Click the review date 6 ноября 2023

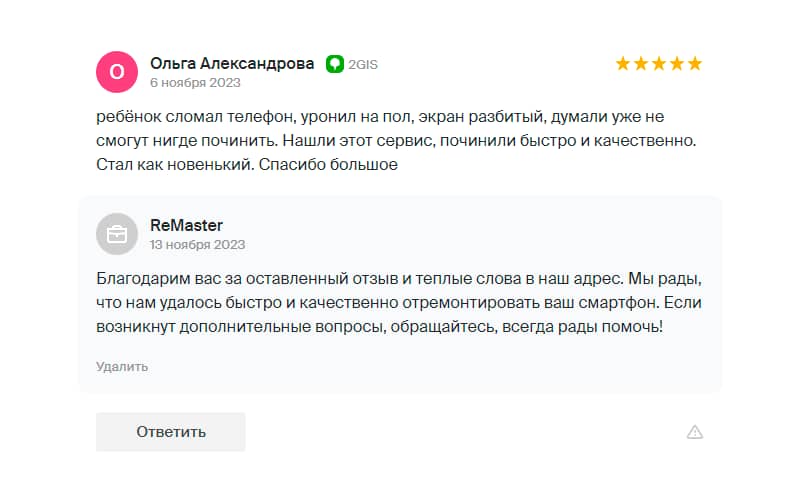click(196, 83)
